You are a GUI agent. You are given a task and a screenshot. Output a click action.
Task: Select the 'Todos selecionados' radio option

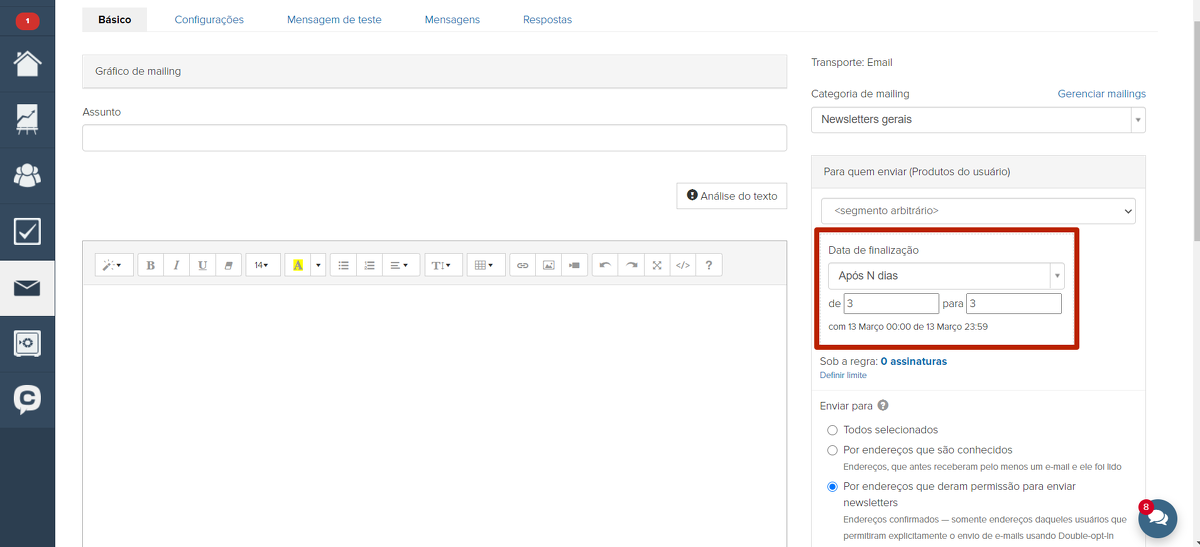tap(832, 430)
